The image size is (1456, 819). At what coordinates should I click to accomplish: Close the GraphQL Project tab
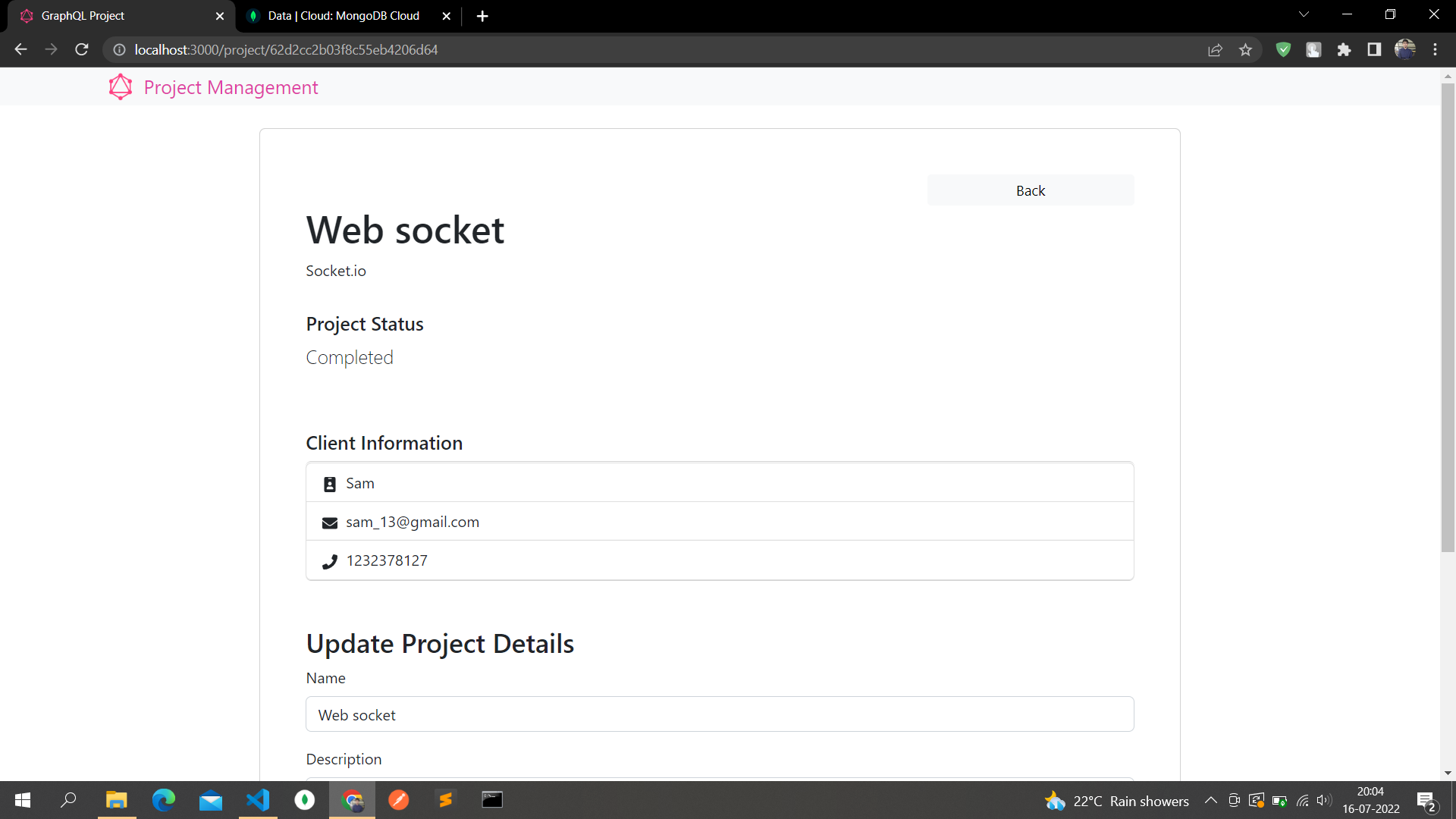pos(220,16)
